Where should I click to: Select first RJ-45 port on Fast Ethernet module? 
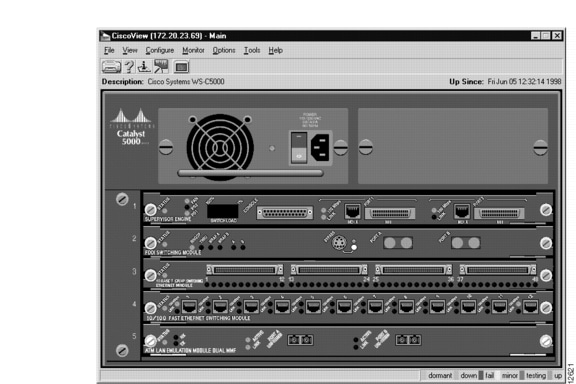(189, 306)
